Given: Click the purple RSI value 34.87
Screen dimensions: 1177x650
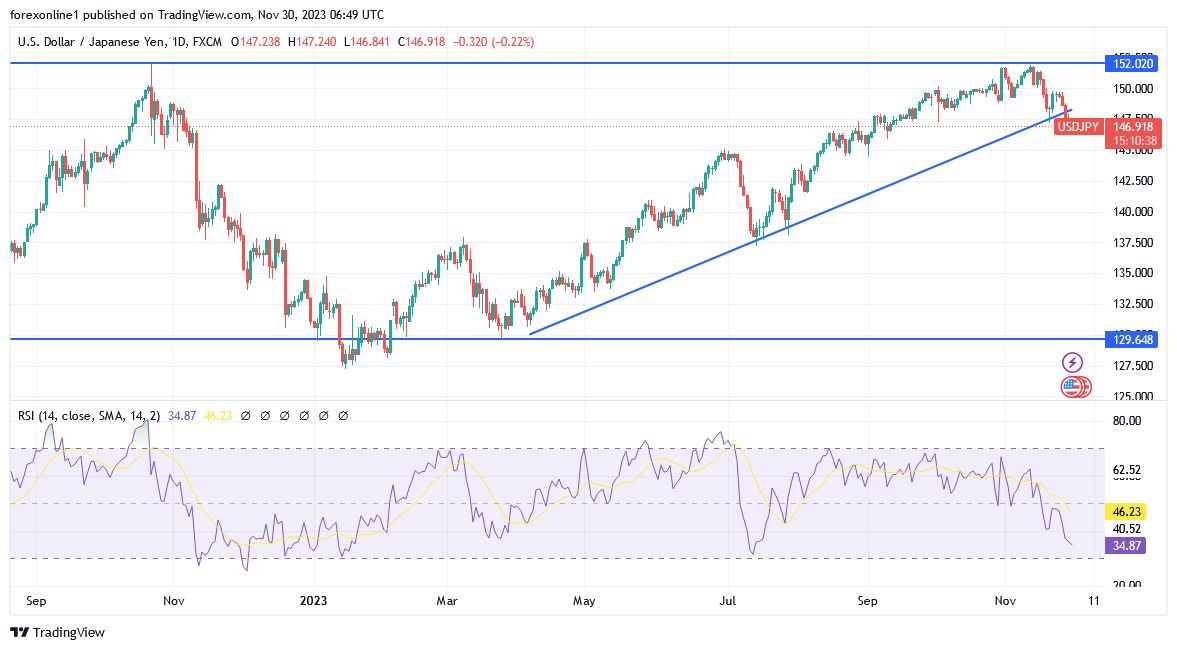Looking at the screenshot, I should point(180,415).
